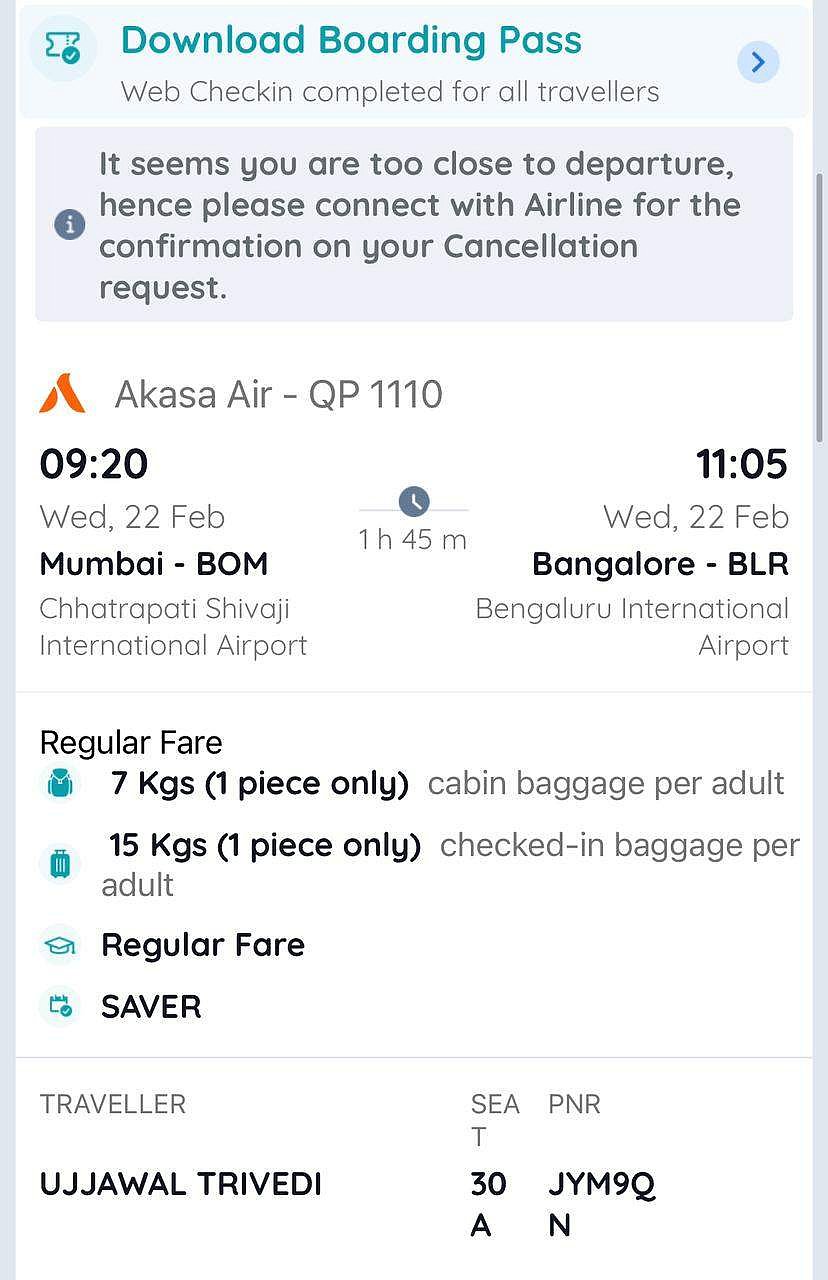The image size is (828, 1280).
Task: Tap the cancellation notice banner text
Action: click(418, 225)
